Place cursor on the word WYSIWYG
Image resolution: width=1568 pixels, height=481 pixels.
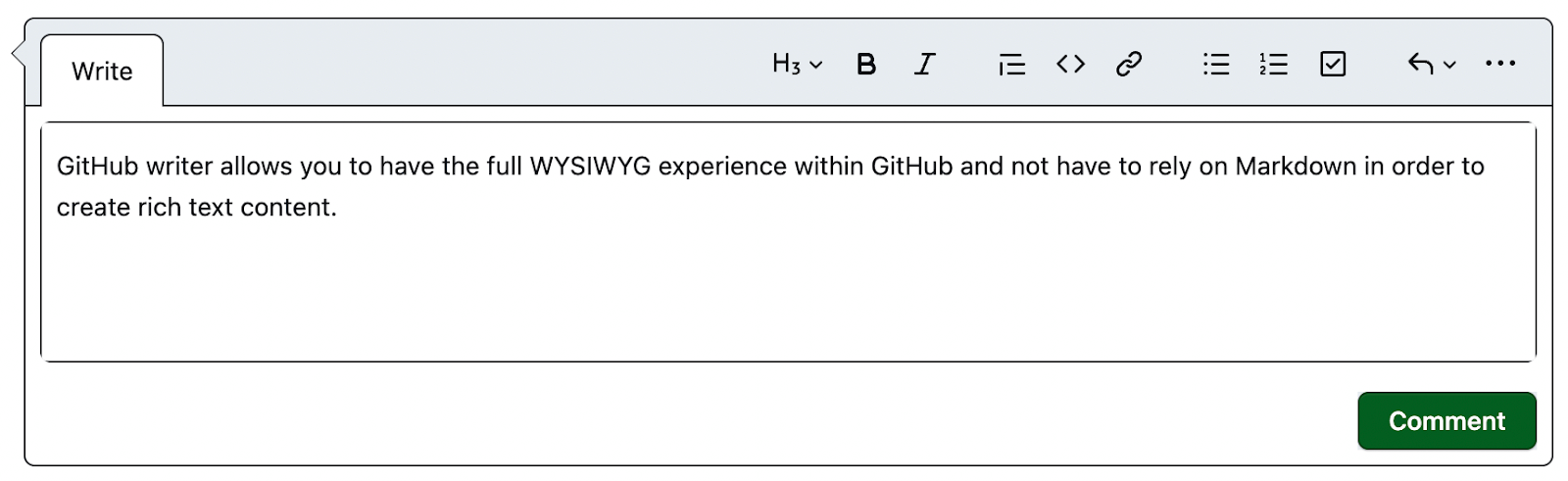(590, 167)
